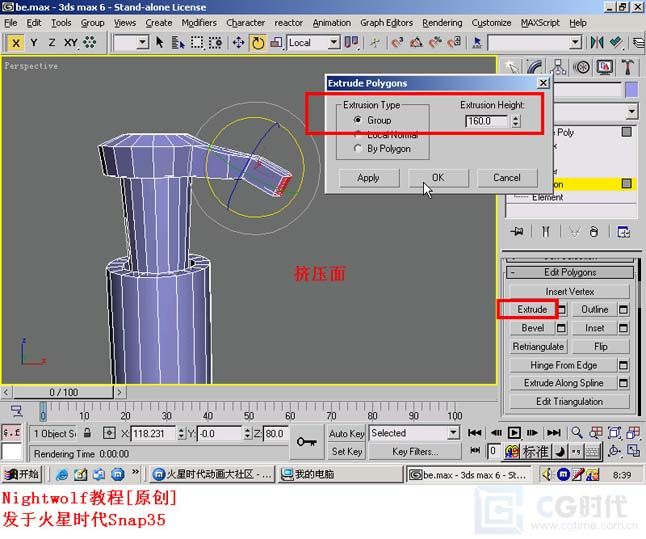646x539 pixels.
Task: Open Extrude Along Spline settings box
Action: click(623, 383)
